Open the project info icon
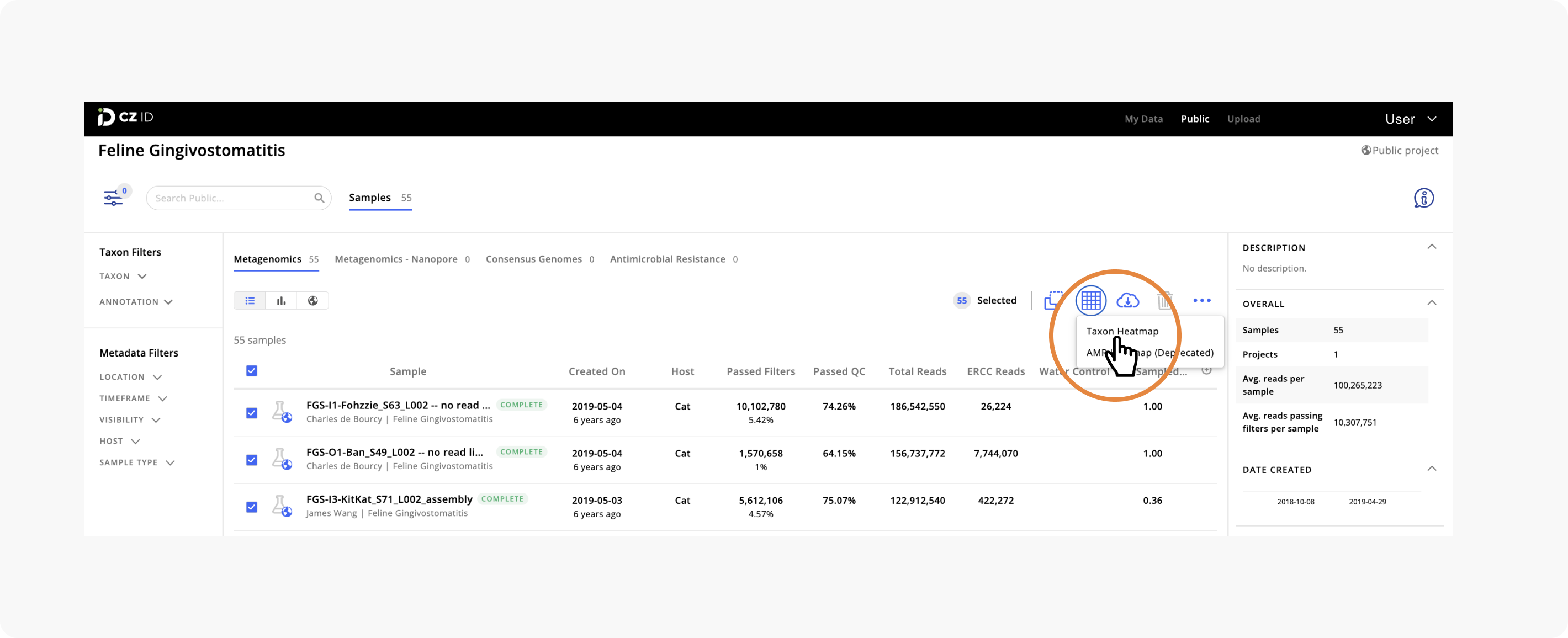This screenshot has height=638, width=1568. click(x=1423, y=198)
